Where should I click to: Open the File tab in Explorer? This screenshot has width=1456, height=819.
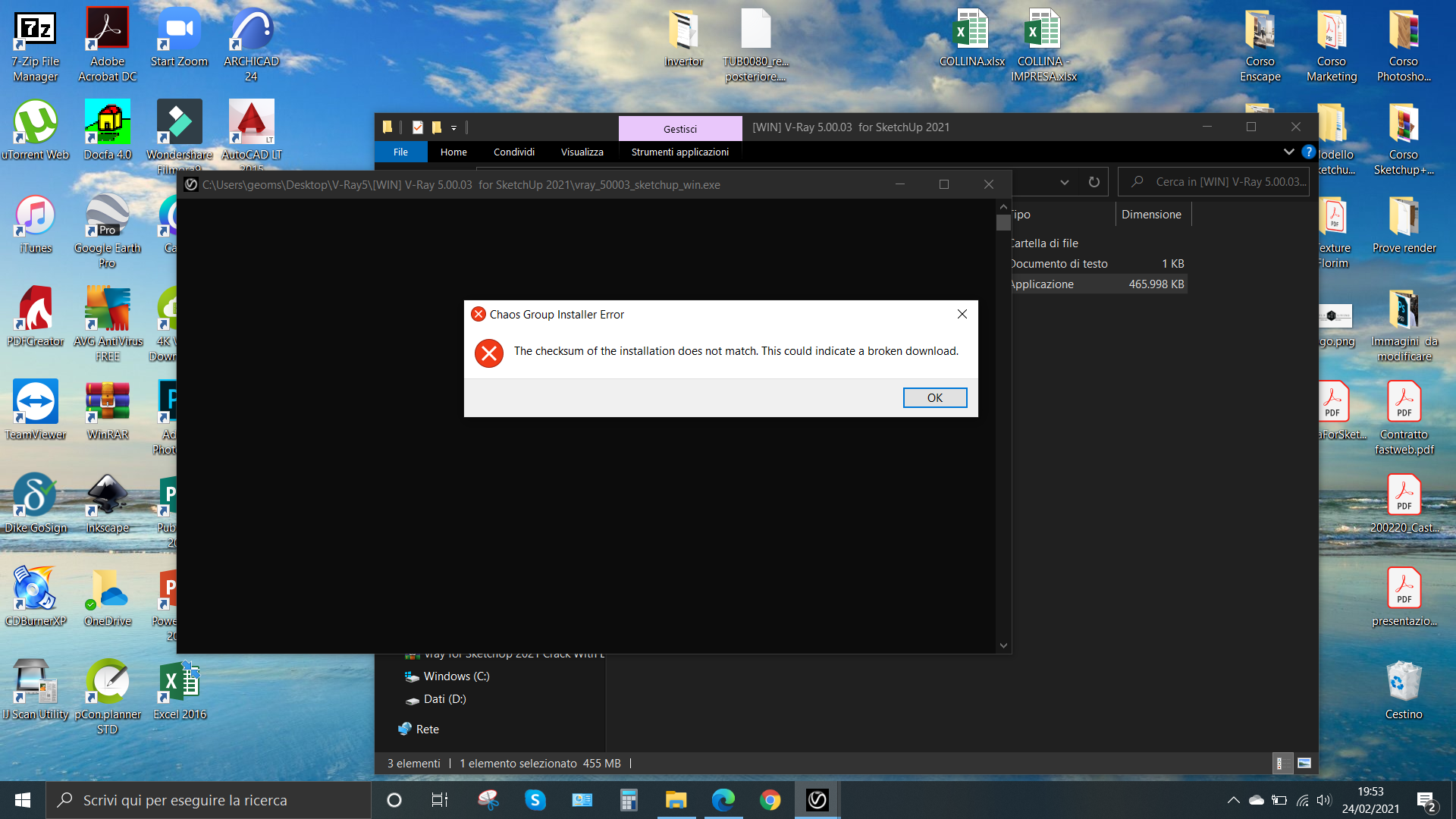(400, 152)
